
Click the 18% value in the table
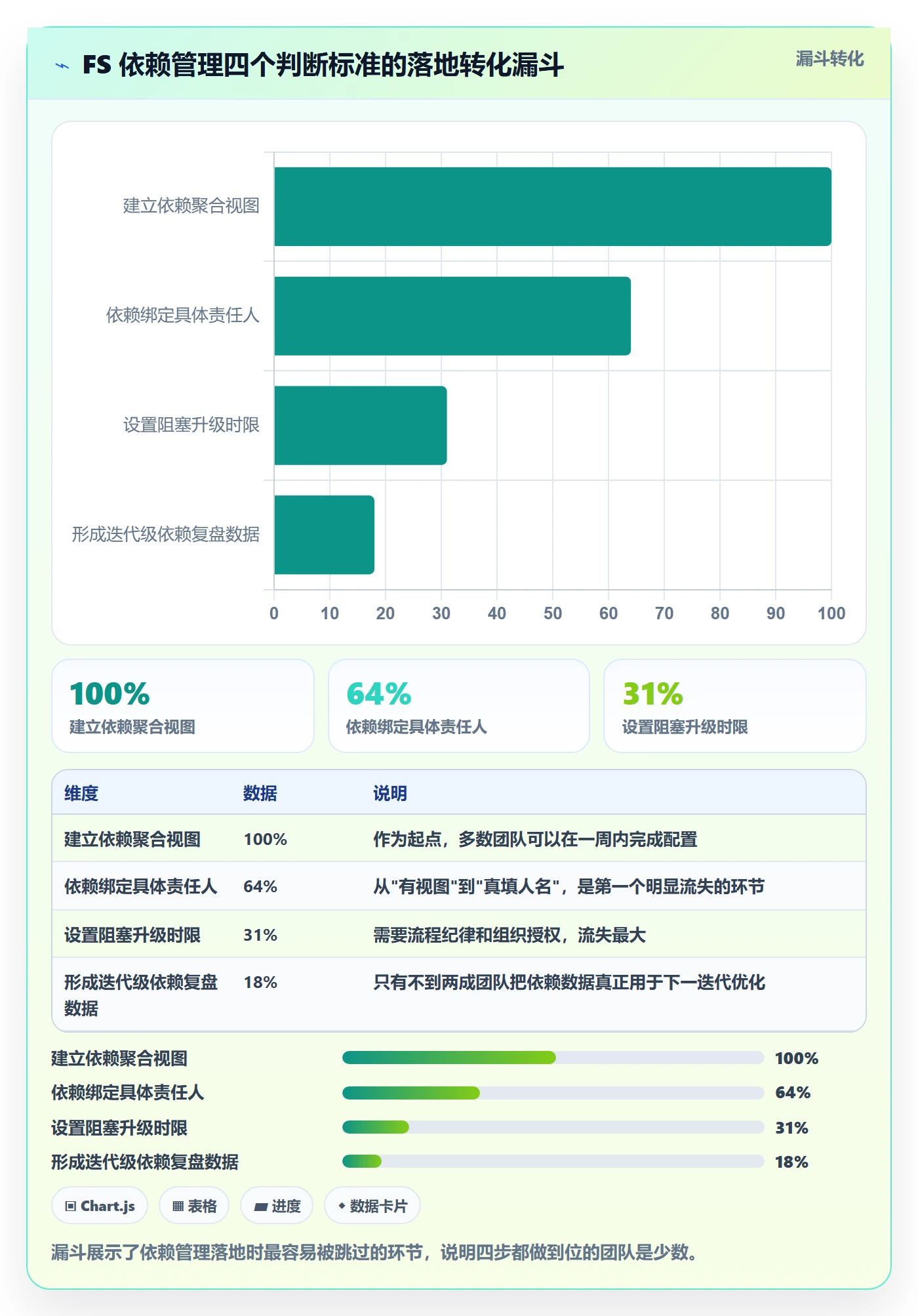click(260, 982)
